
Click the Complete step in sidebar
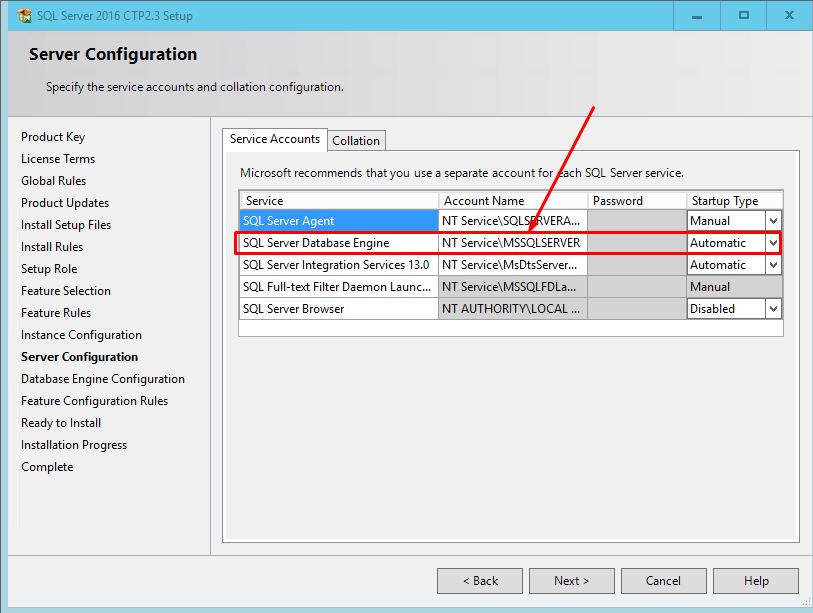[x=47, y=467]
